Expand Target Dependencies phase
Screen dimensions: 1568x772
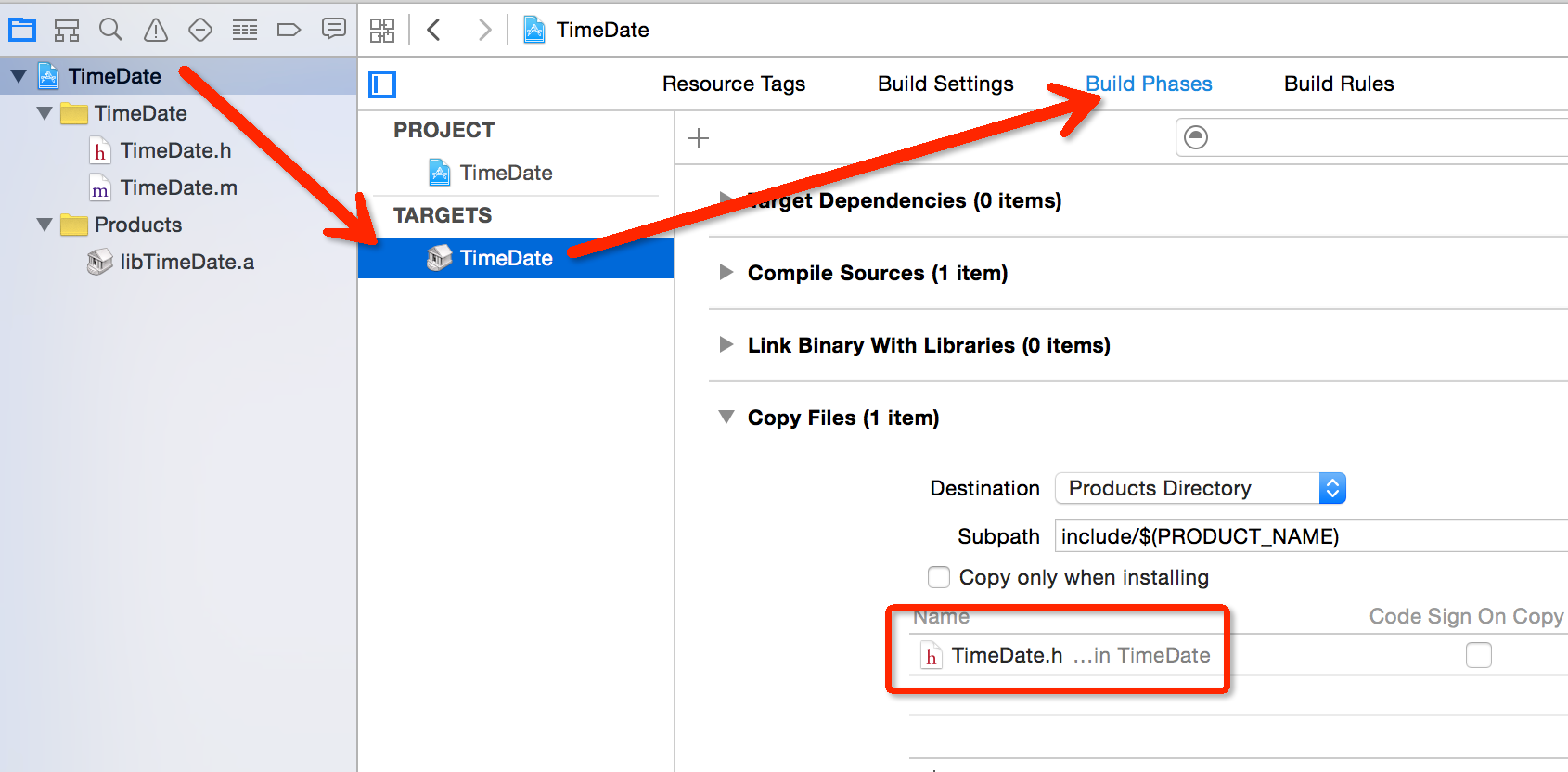pos(726,199)
